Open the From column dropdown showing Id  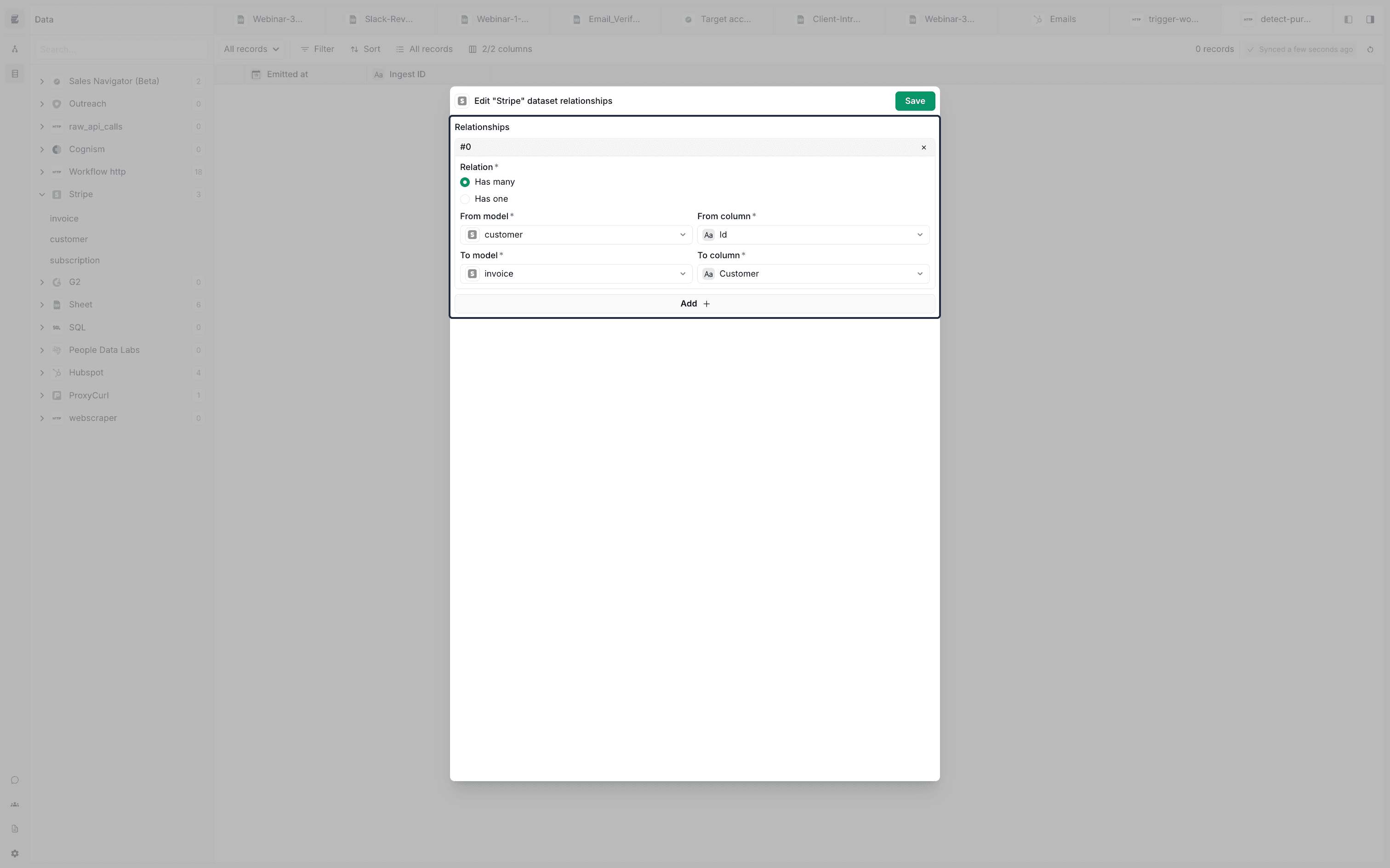tap(813, 235)
